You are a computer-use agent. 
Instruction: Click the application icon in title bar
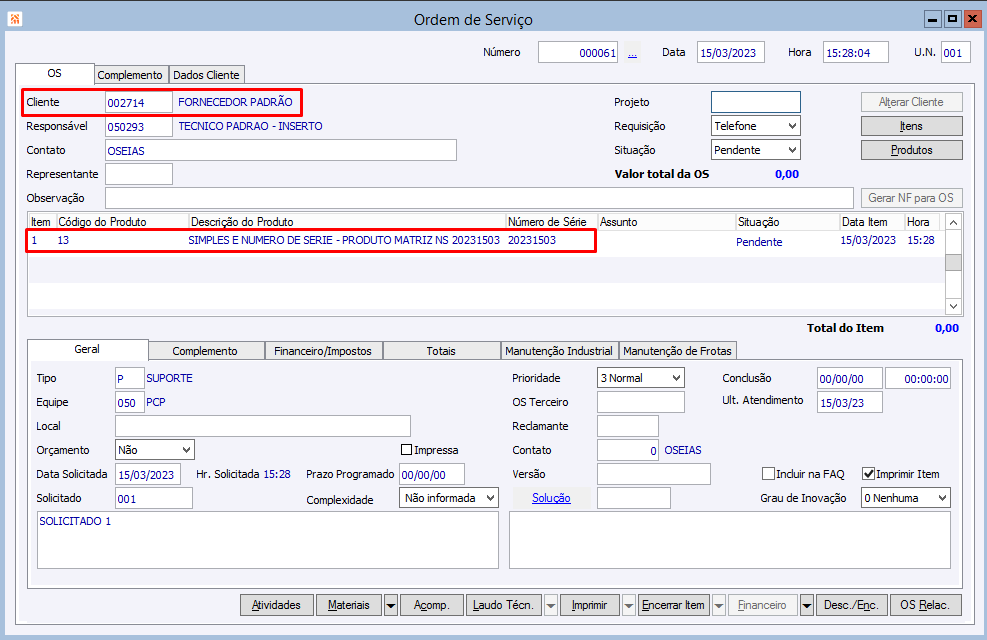14,19
